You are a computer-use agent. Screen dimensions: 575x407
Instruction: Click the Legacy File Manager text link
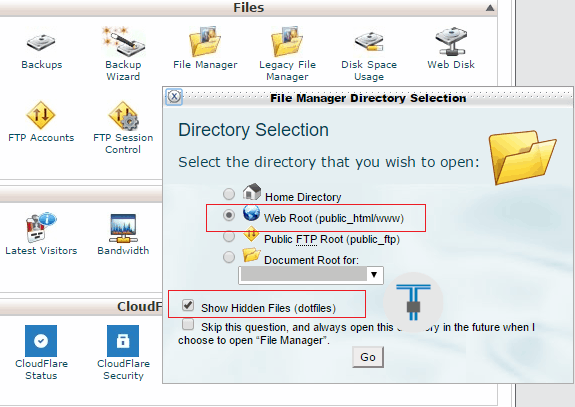pos(287,71)
